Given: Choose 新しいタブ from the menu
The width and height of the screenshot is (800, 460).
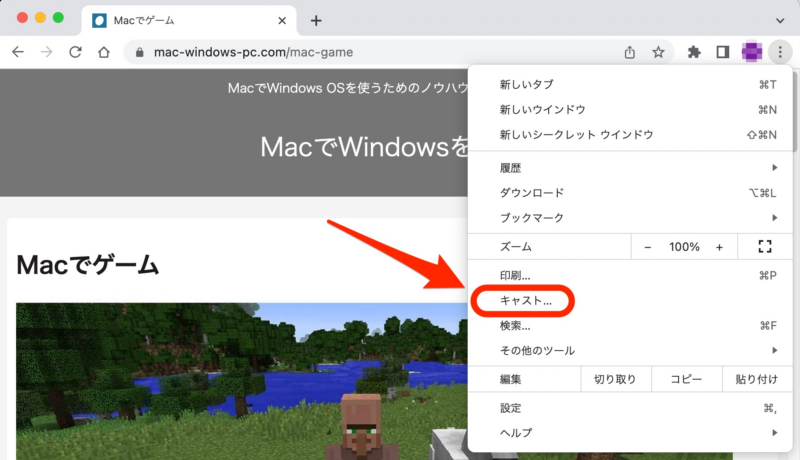Looking at the screenshot, I should 630,85.
